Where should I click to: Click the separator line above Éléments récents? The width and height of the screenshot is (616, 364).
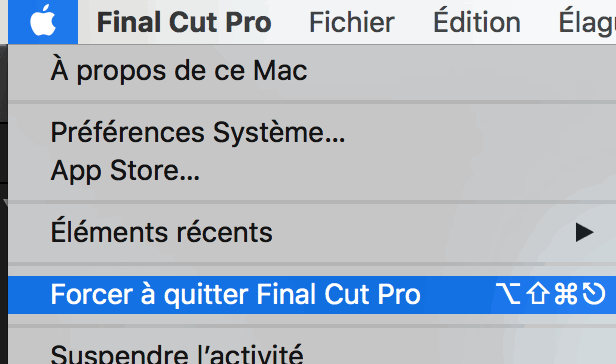tap(312, 202)
